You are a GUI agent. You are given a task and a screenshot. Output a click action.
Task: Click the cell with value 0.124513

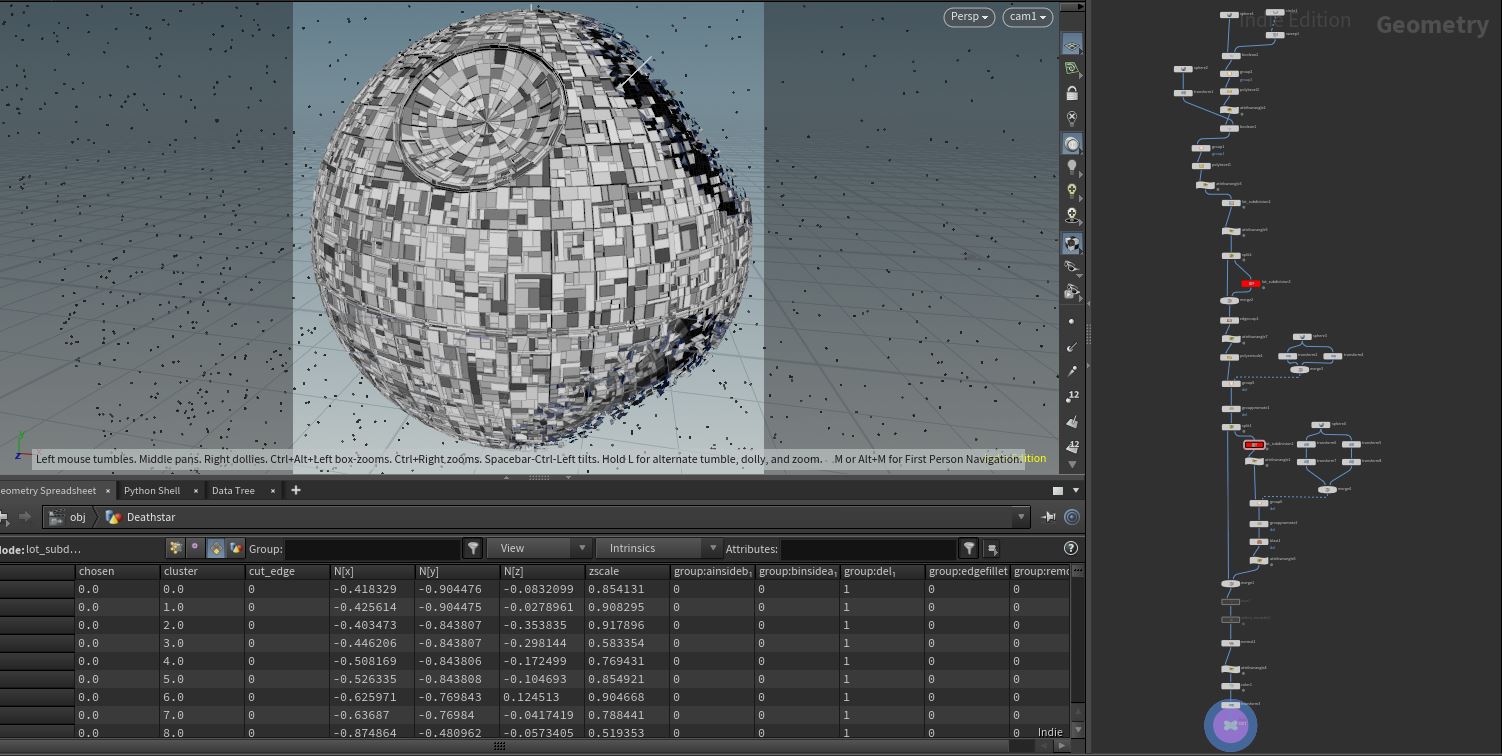pyautogui.click(x=542, y=697)
